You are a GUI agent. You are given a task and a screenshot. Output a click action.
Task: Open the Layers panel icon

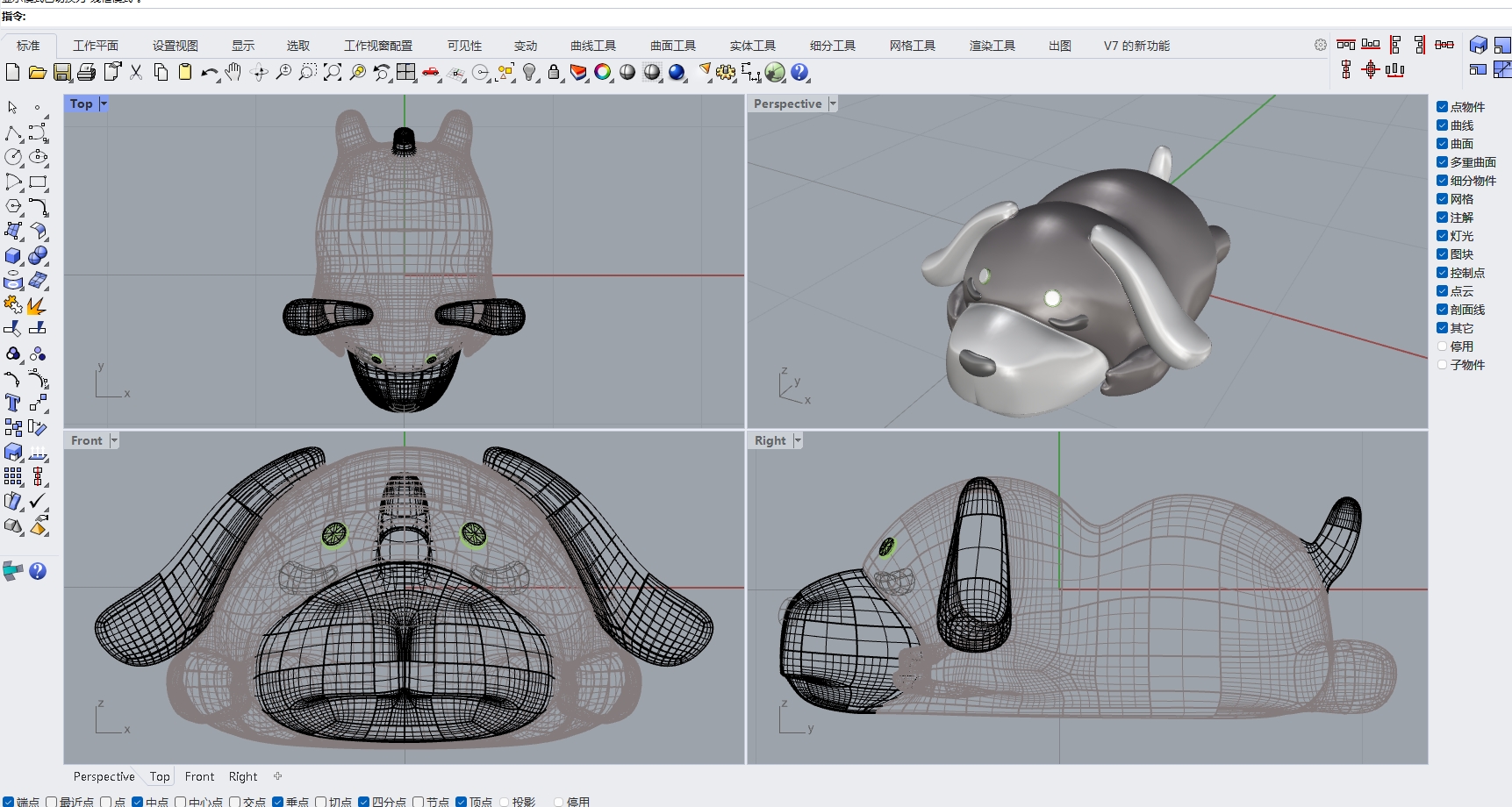click(578, 72)
